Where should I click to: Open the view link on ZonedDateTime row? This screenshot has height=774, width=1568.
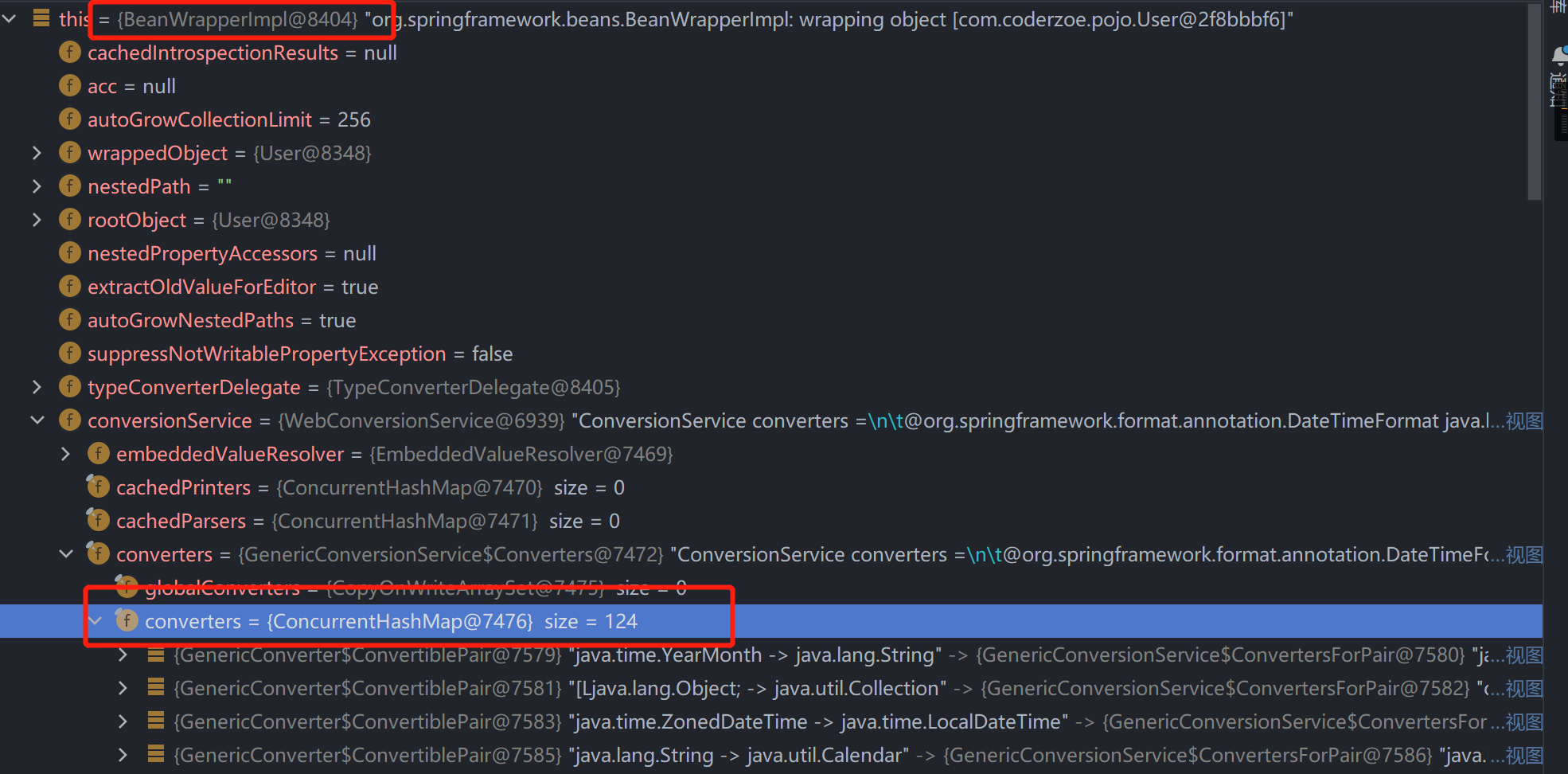[x=1524, y=721]
